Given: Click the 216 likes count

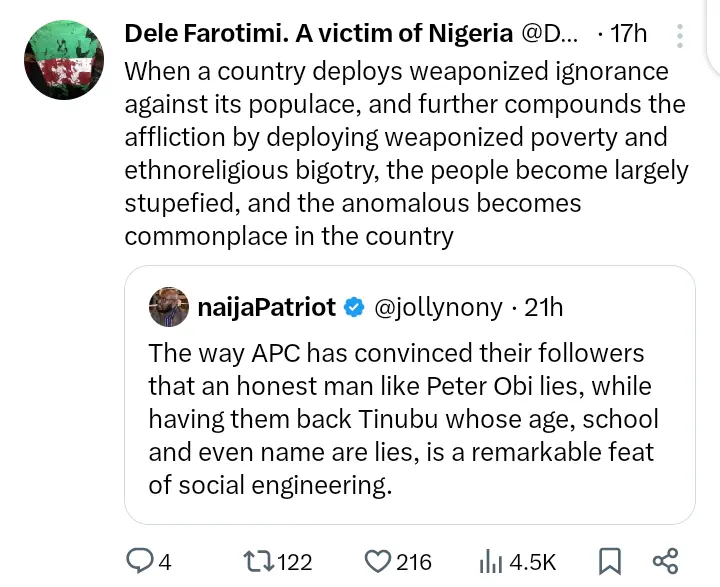Looking at the screenshot, I should [x=414, y=562].
